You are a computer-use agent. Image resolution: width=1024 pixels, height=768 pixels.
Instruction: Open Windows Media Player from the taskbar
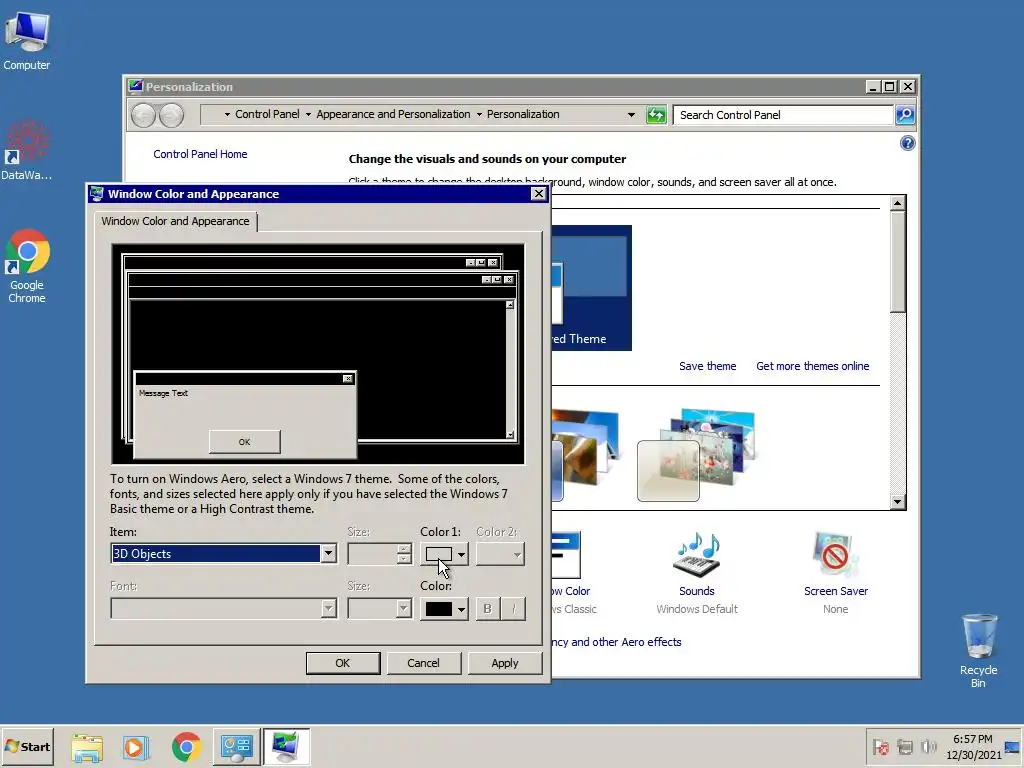pos(135,747)
